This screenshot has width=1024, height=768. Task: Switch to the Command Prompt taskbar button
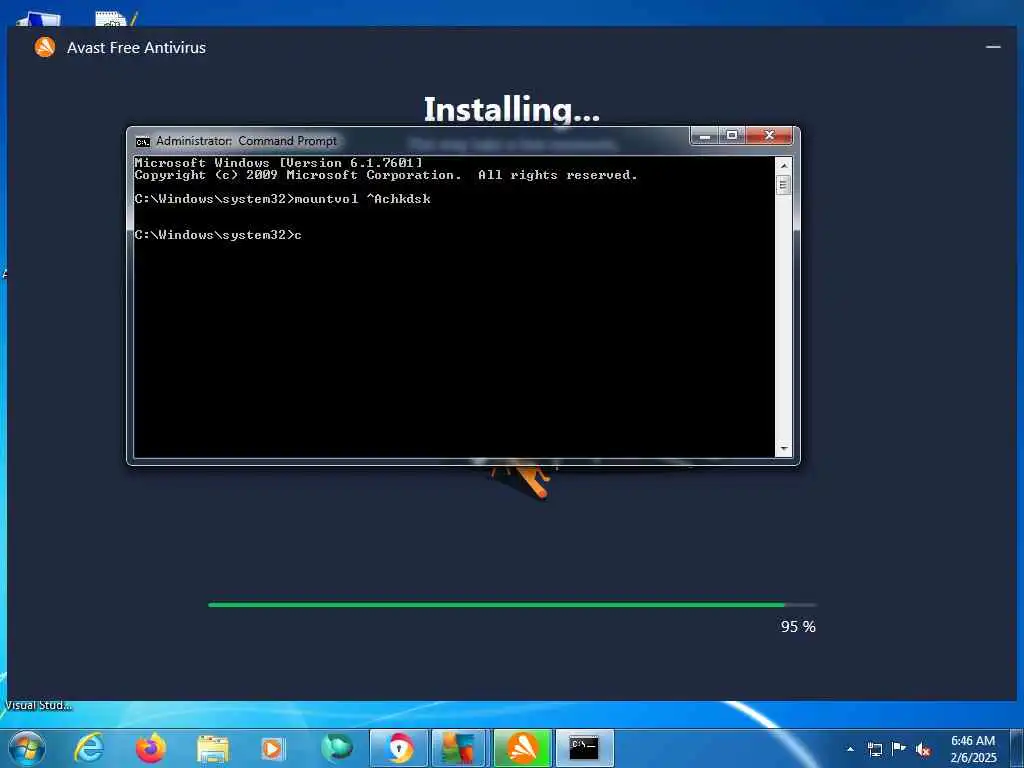click(584, 748)
